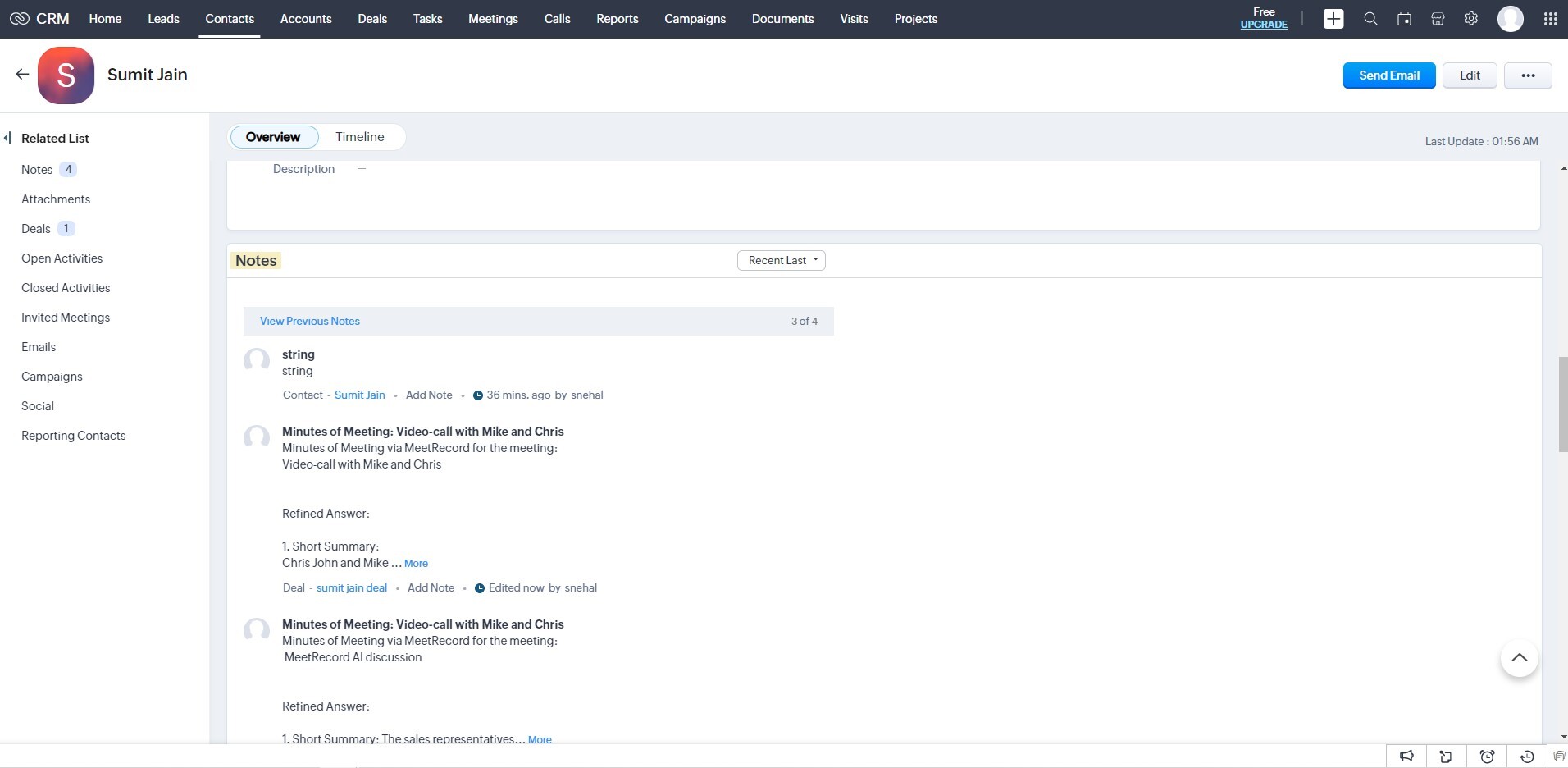Open the Accounts module
The width and height of the screenshot is (1568, 768).
click(x=306, y=19)
